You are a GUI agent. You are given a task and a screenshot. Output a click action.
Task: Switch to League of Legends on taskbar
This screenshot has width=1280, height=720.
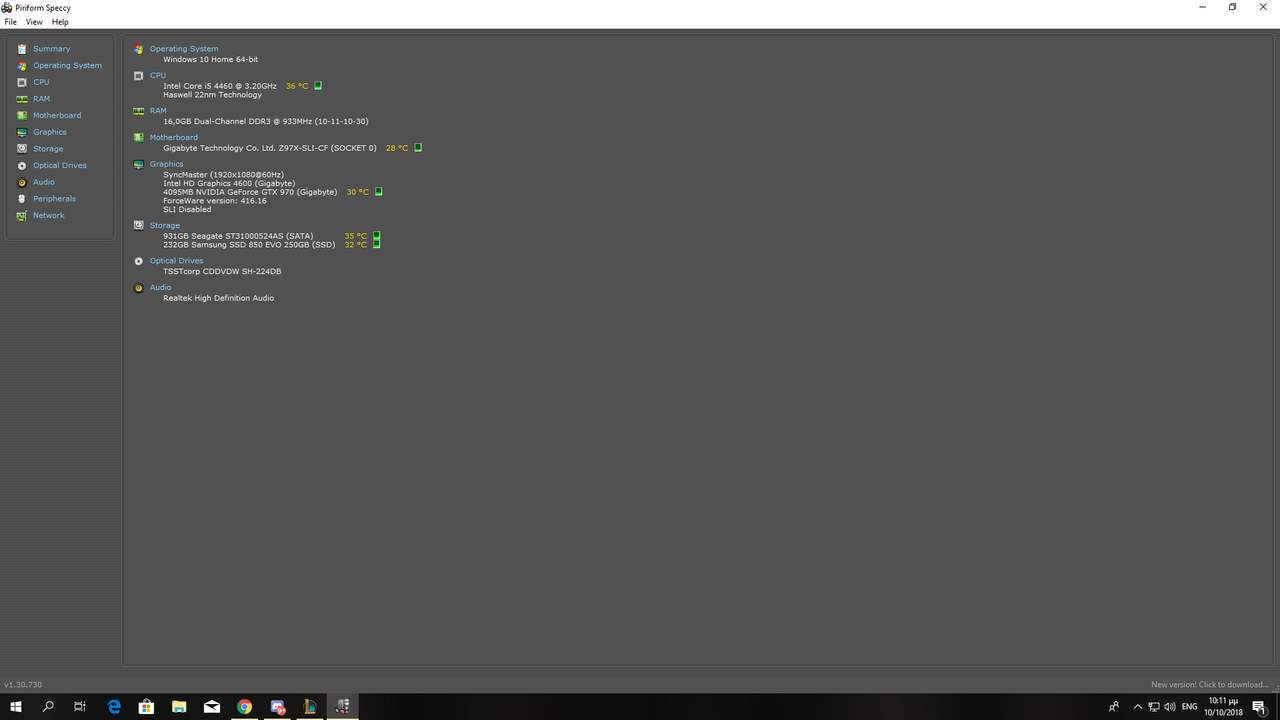[310, 707]
